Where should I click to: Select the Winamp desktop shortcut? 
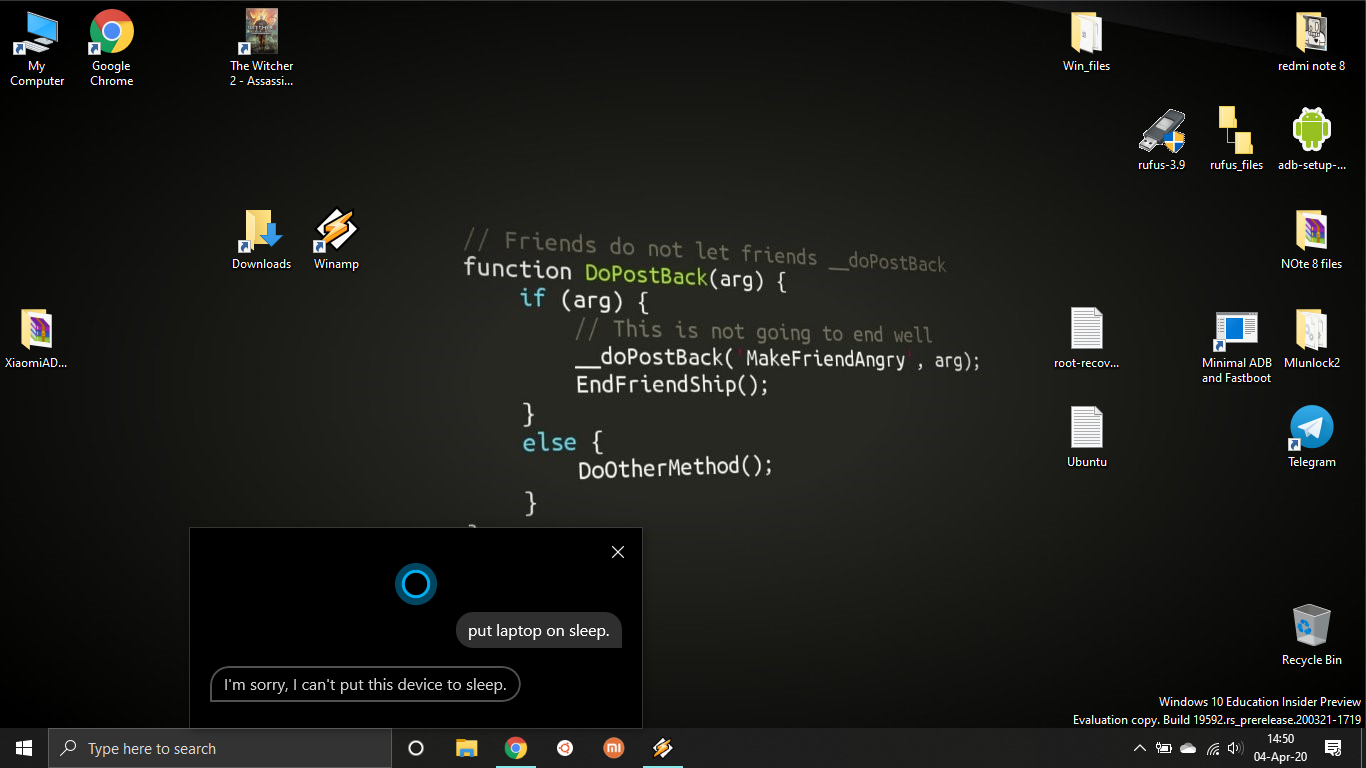click(336, 239)
